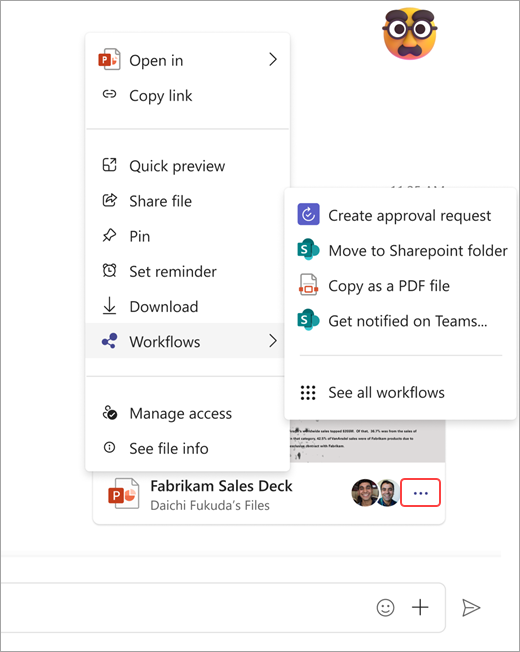Click the pushpin icon for Pin
The height and width of the screenshot is (652, 520).
click(109, 235)
